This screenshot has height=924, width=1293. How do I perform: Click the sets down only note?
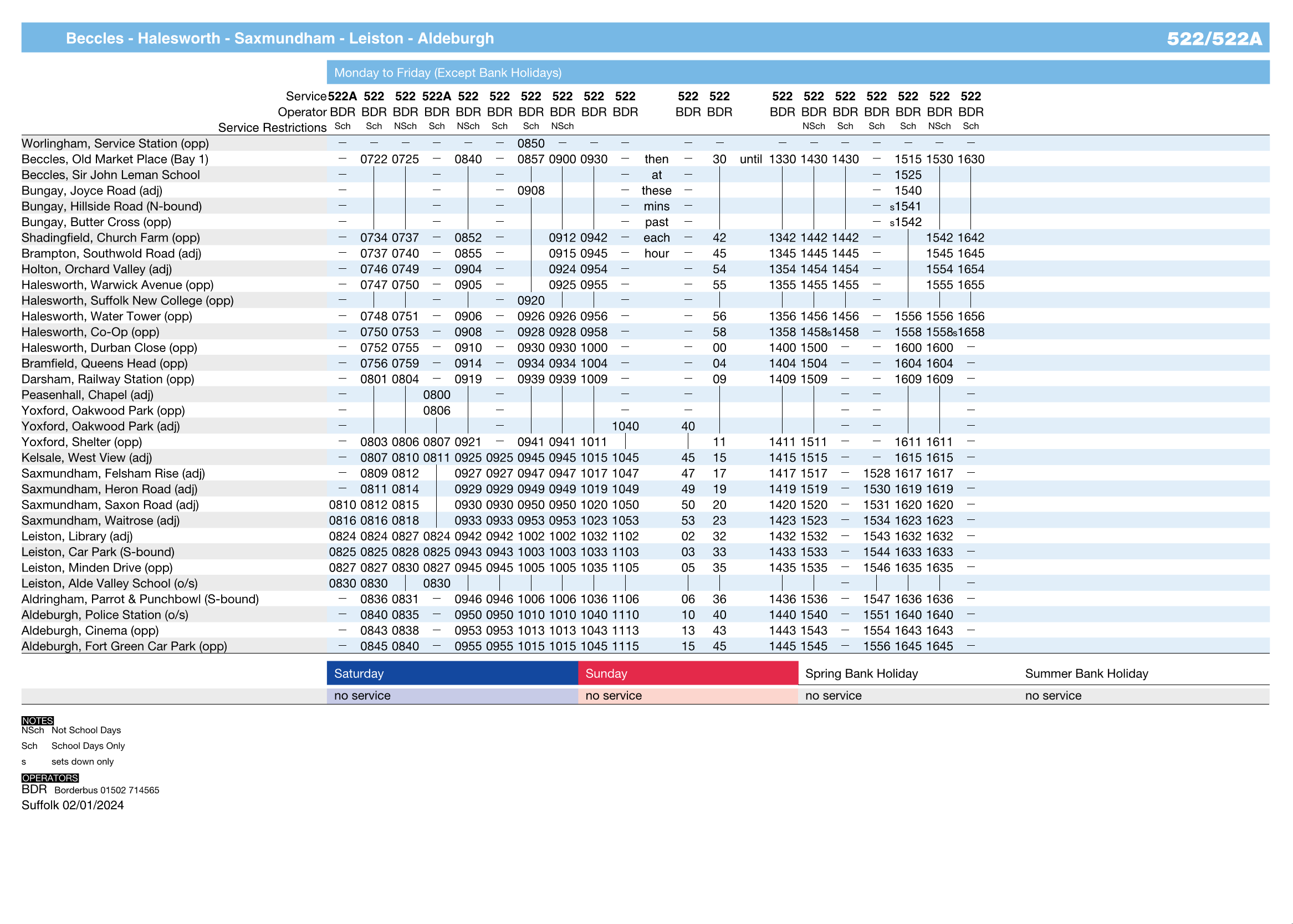pos(83,762)
